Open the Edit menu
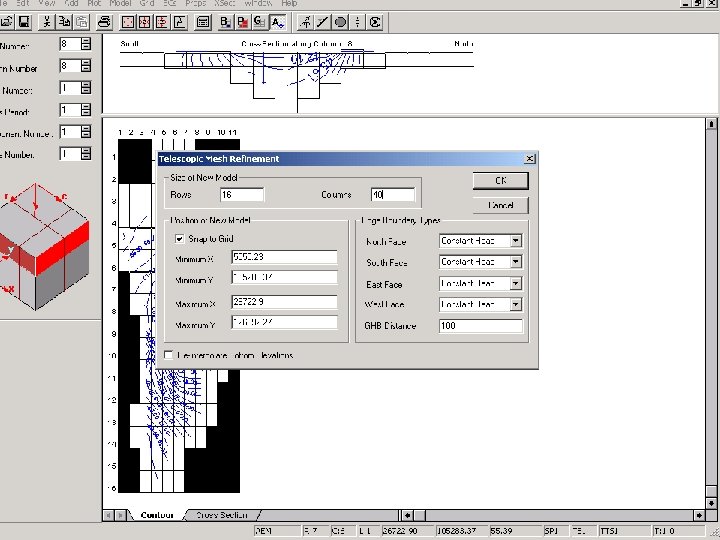 22,3
